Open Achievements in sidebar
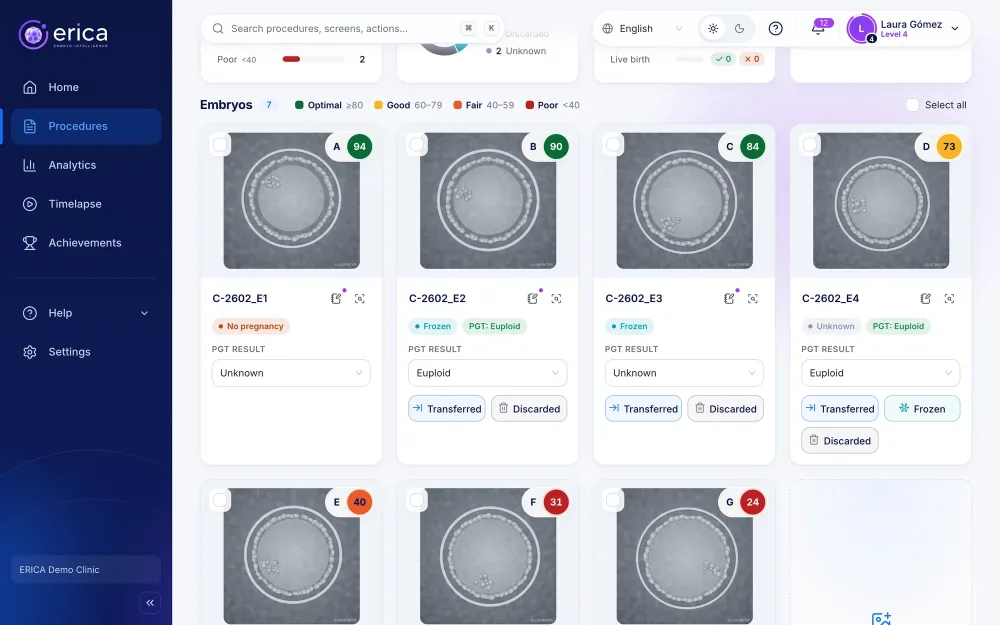1000x625 pixels. click(x=86, y=243)
